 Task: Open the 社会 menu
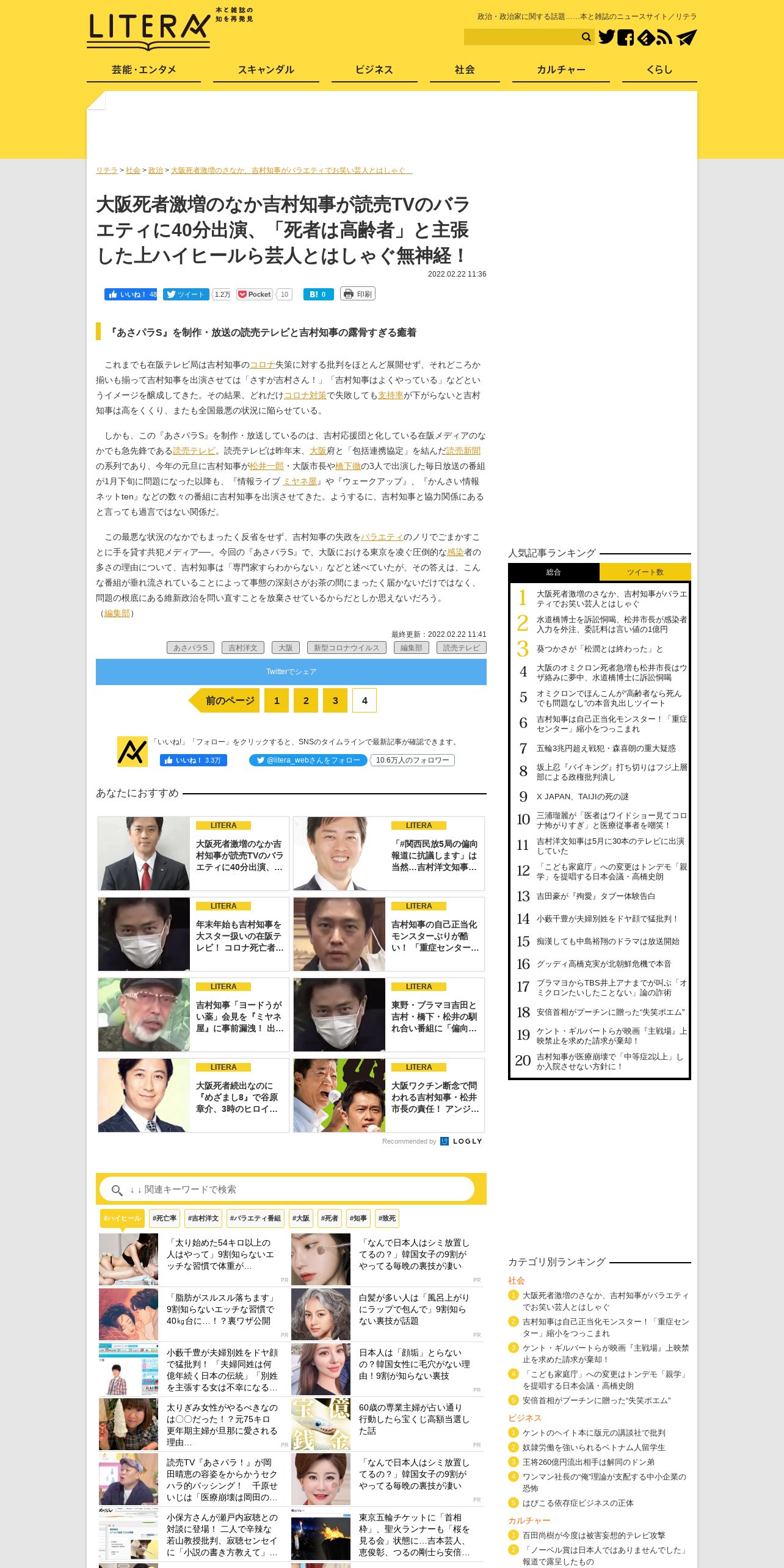point(465,70)
